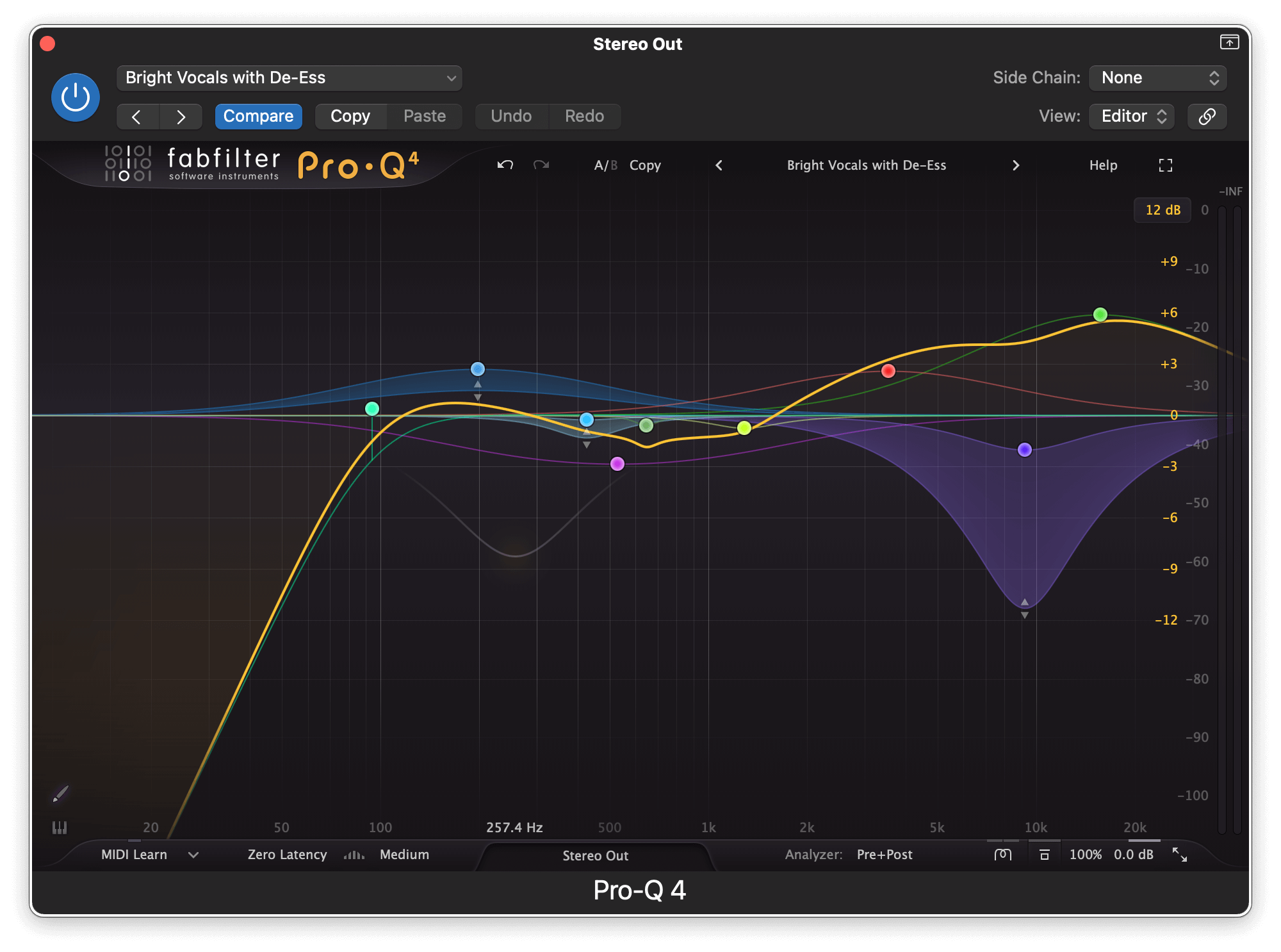The width and height of the screenshot is (1281, 952).
Task: Click the 257.4 Hz frequency readout
Action: coord(514,828)
